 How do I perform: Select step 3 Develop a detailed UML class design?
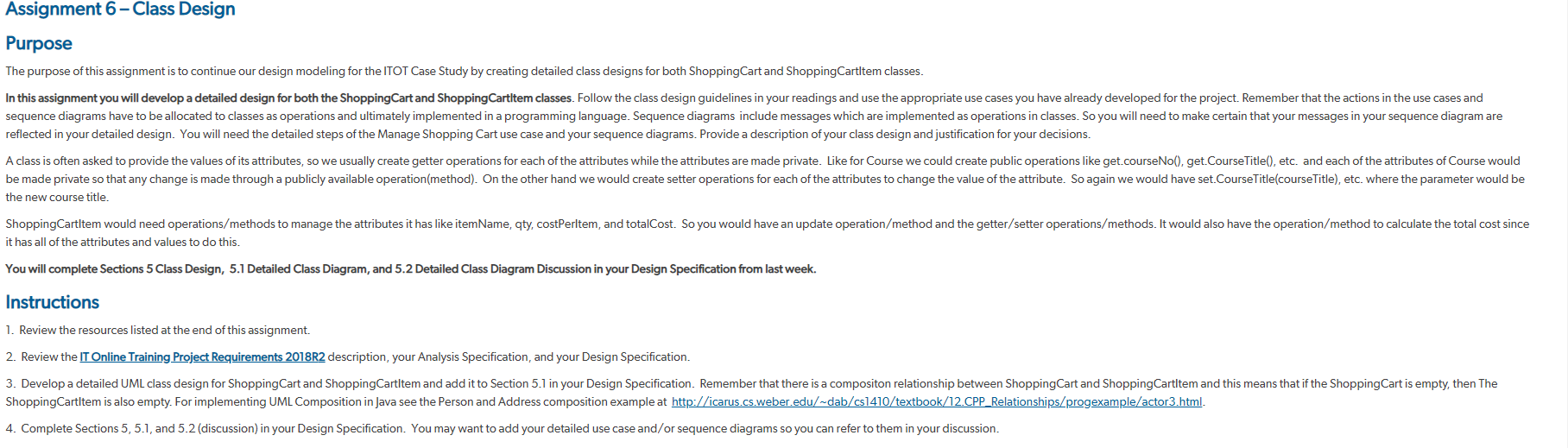click(x=751, y=393)
